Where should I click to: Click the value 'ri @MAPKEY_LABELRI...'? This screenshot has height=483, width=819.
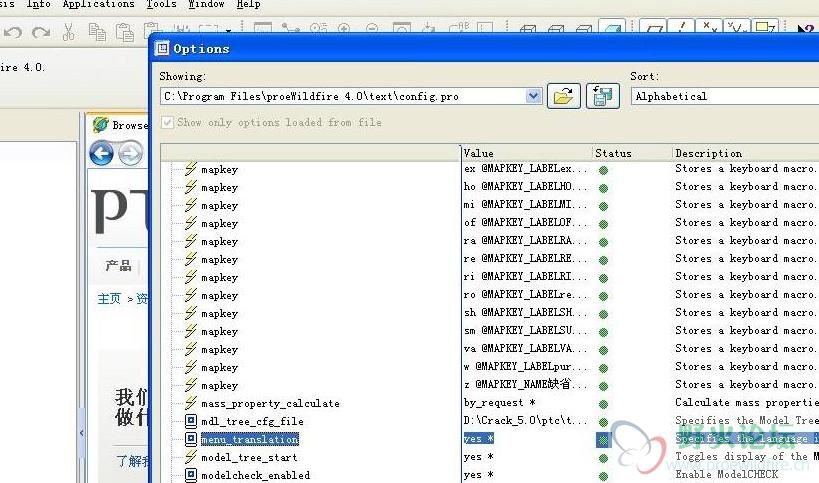(x=525, y=276)
